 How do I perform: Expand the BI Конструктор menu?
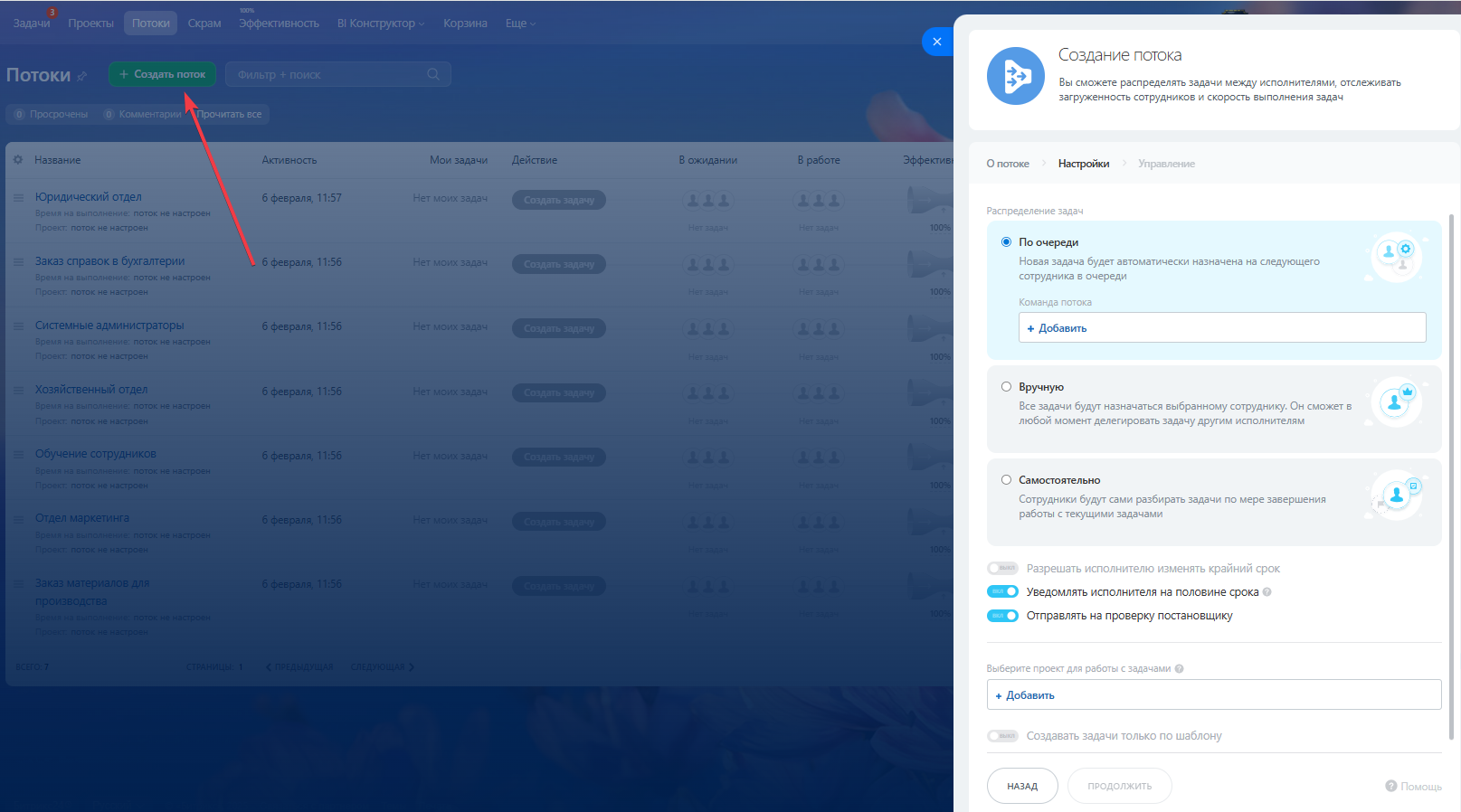pos(380,24)
